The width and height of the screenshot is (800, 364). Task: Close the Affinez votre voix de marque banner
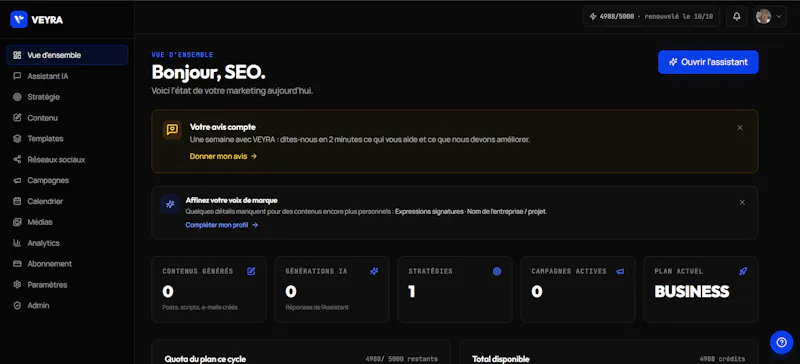point(742,202)
